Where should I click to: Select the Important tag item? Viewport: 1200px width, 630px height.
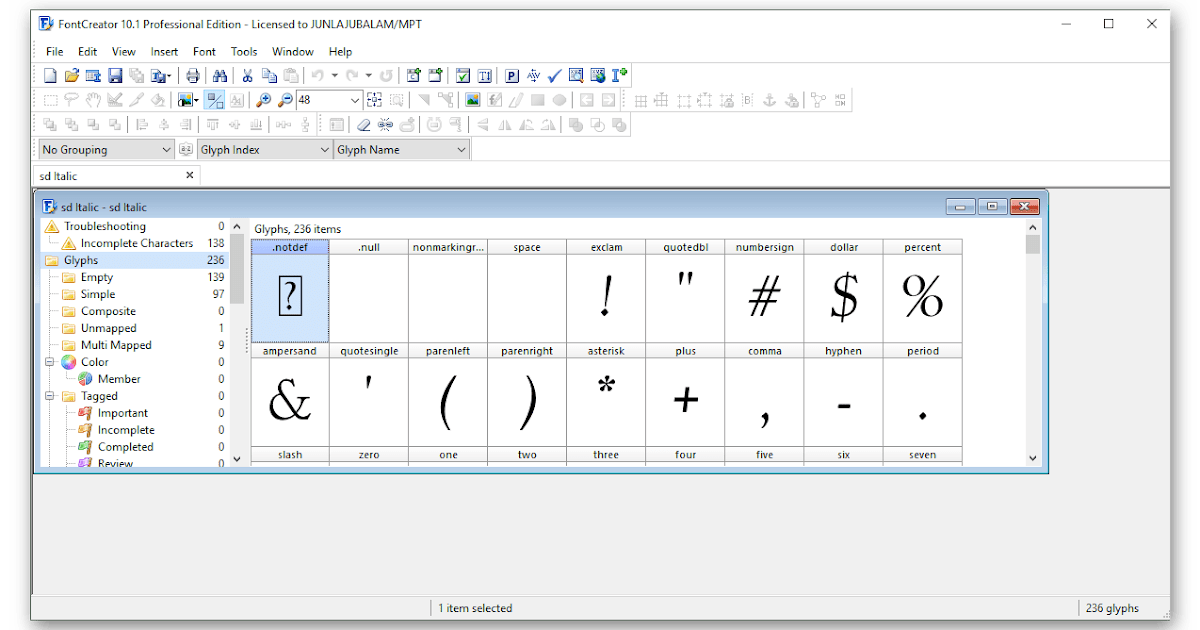[123, 413]
